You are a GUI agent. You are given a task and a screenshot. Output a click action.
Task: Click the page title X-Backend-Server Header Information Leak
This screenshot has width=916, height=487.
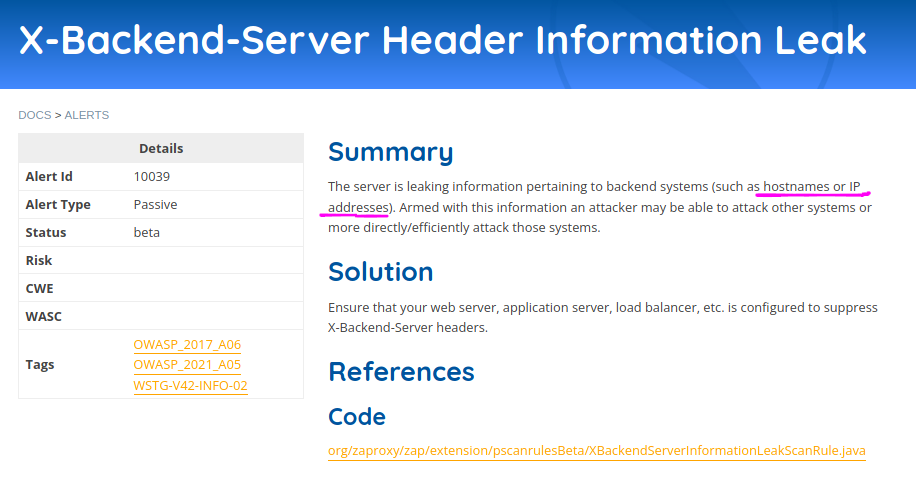443,40
